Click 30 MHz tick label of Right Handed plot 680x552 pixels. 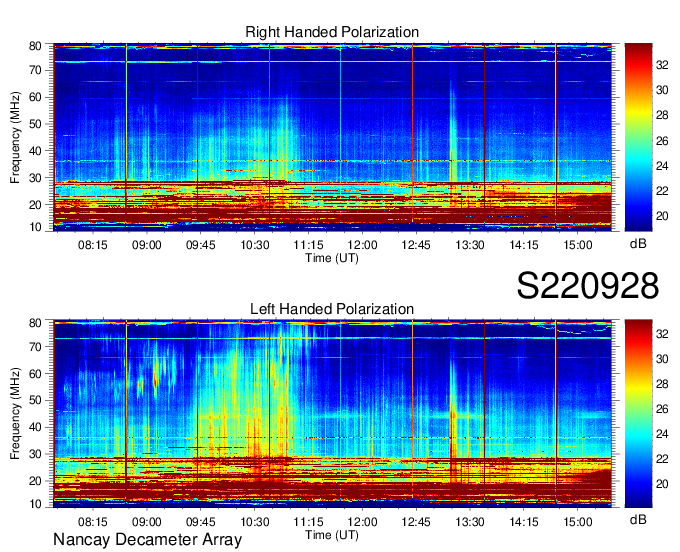pos(35,178)
